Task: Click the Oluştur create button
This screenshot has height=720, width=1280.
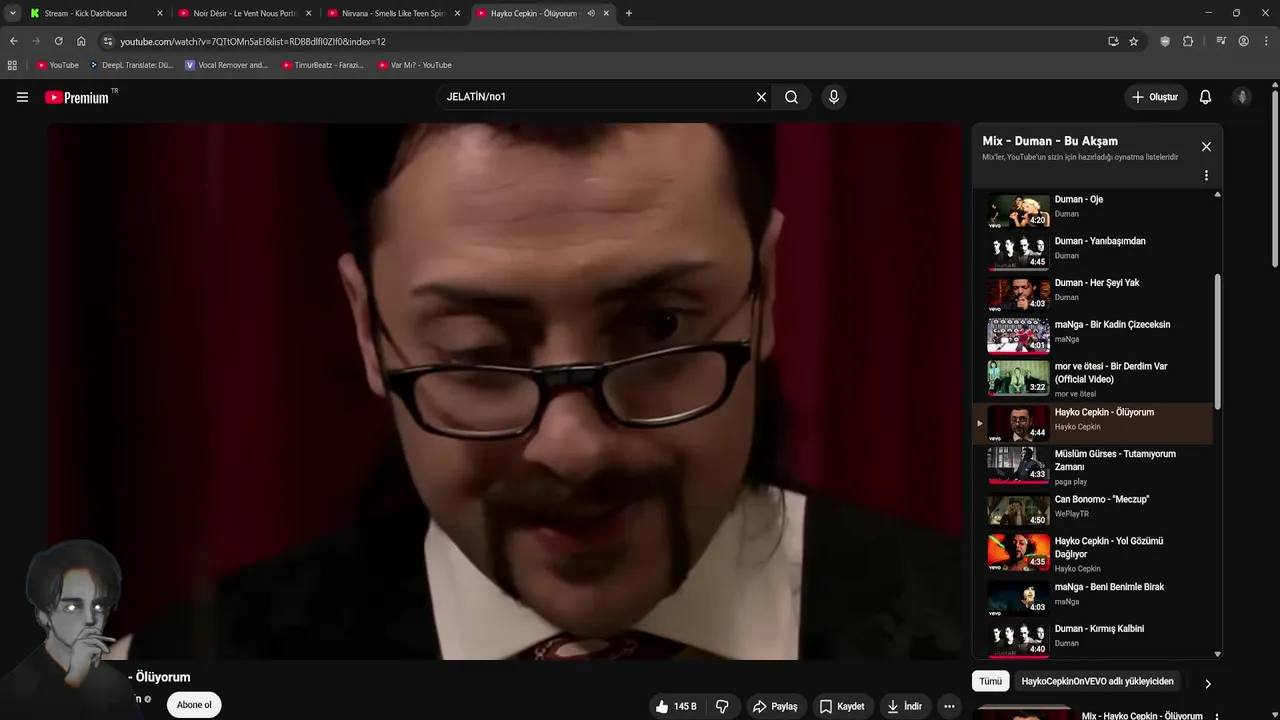Action: pos(1154,97)
